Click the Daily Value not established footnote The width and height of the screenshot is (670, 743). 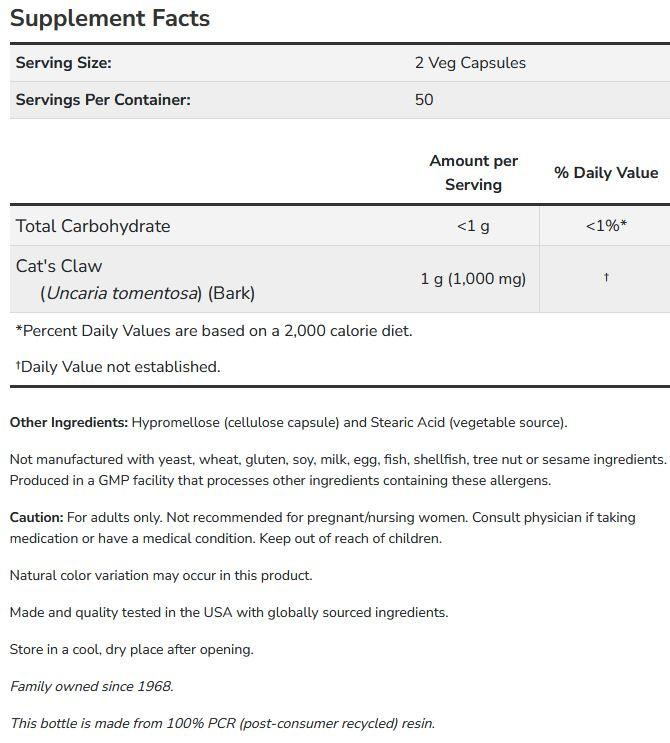117,367
